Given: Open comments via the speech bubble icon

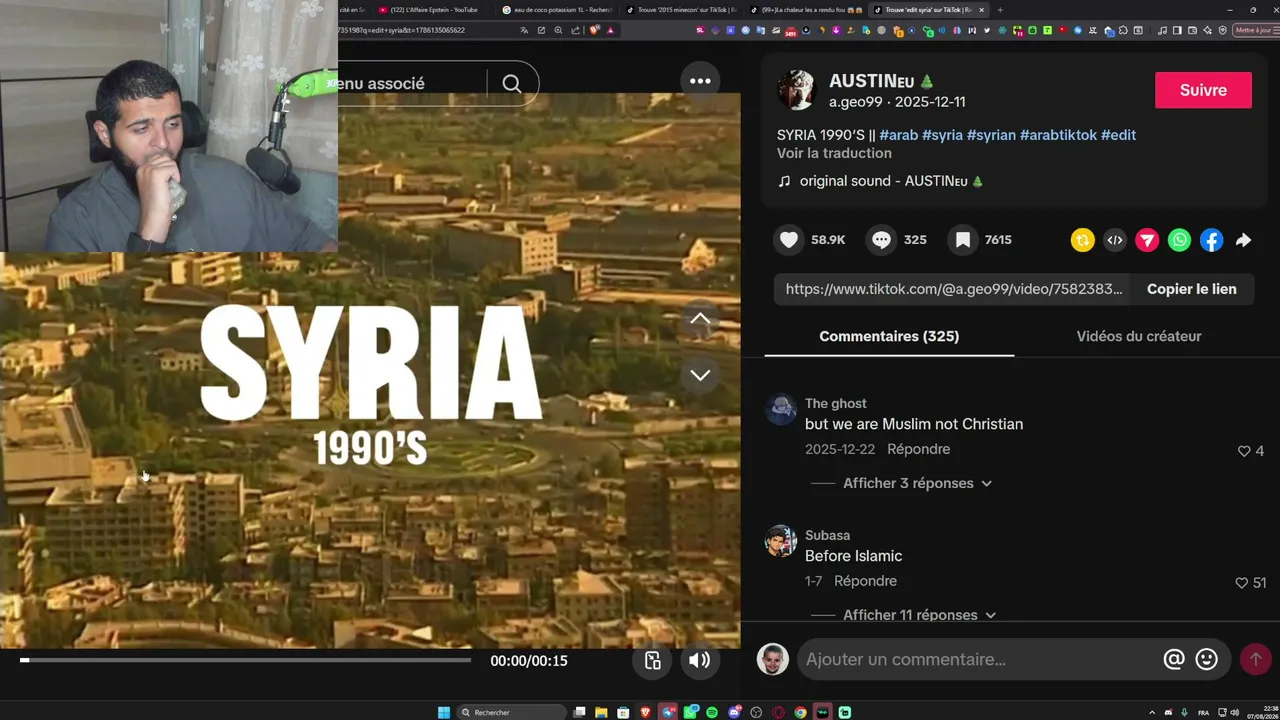Looking at the screenshot, I should (881, 240).
